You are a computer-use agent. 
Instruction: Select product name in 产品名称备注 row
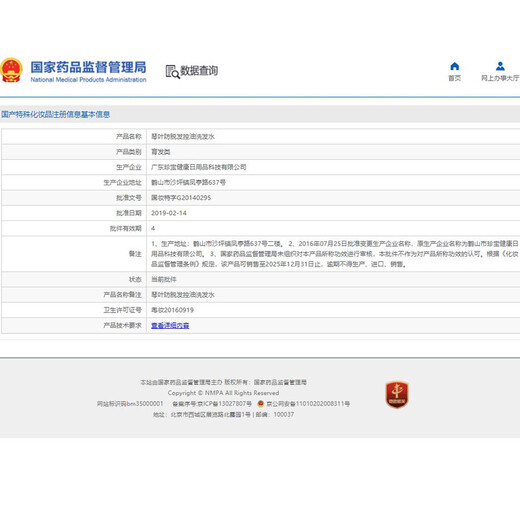pyautogui.click(x=183, y=295)
